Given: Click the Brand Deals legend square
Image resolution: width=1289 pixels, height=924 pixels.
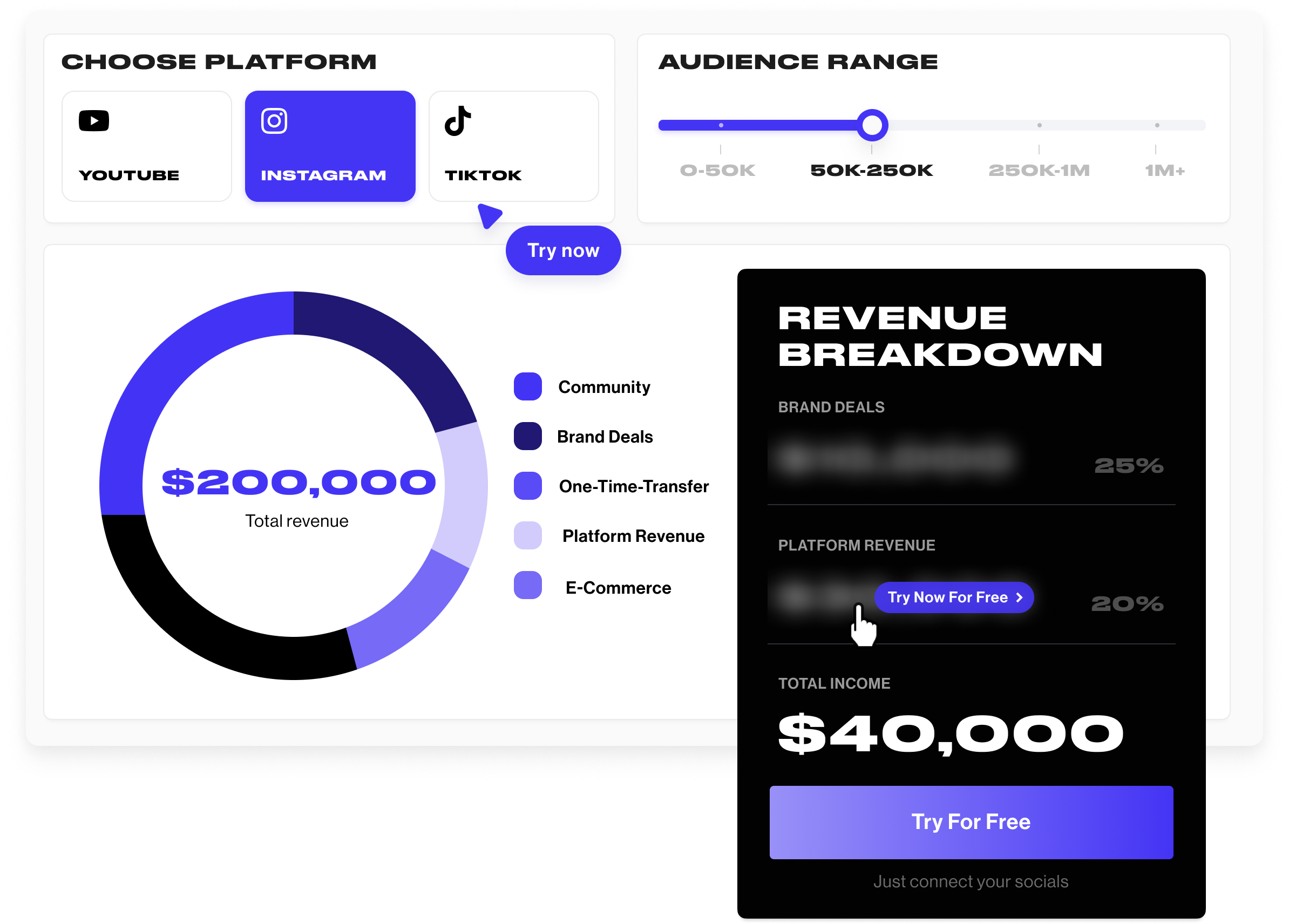Looking at the screenshot, I should [x=527, y=437].
